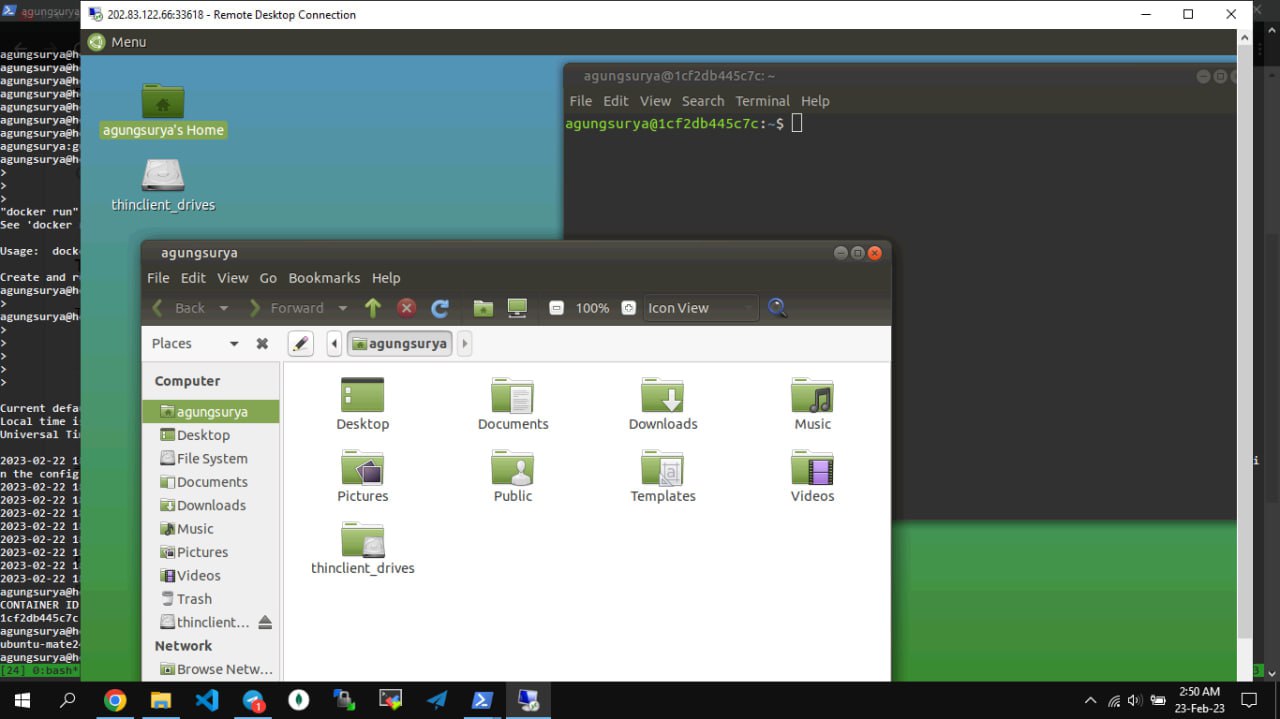1280x719 pixels.
Task: Click the agungsurya path bar button
Action: pyautogui.click(x=399, y=344)
